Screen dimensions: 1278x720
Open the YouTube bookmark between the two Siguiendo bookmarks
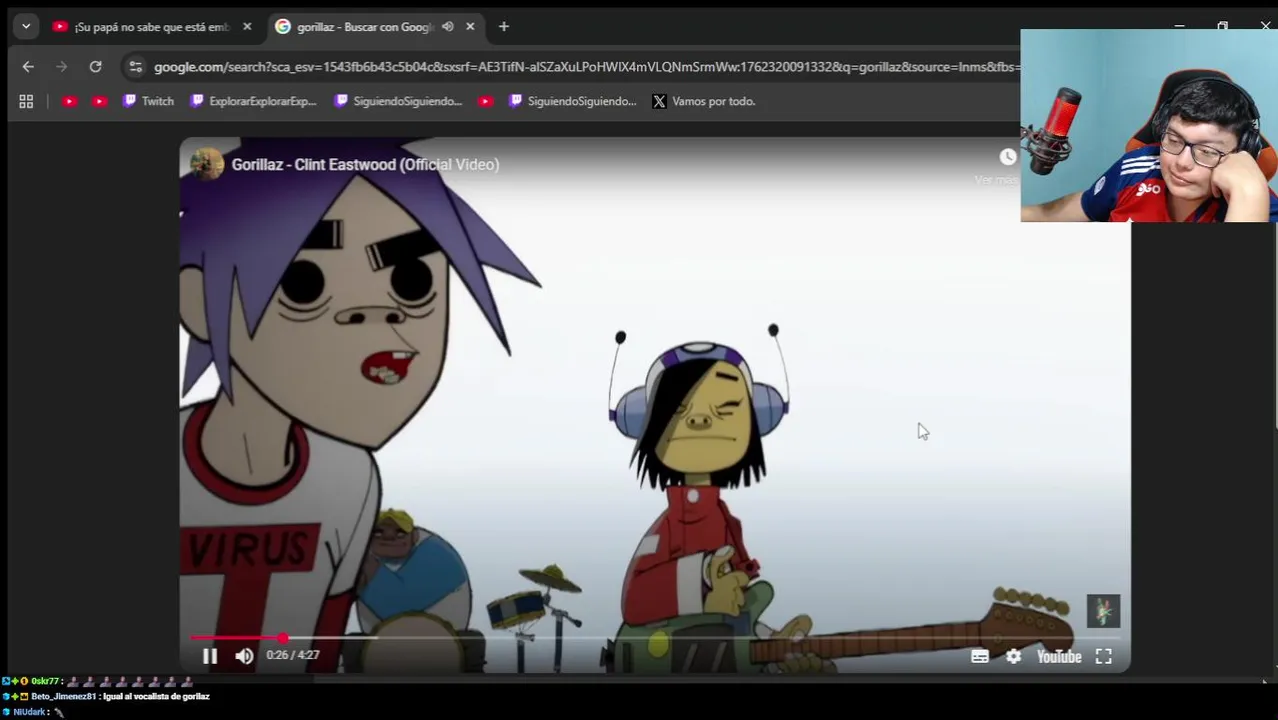(x=485, y=101)
